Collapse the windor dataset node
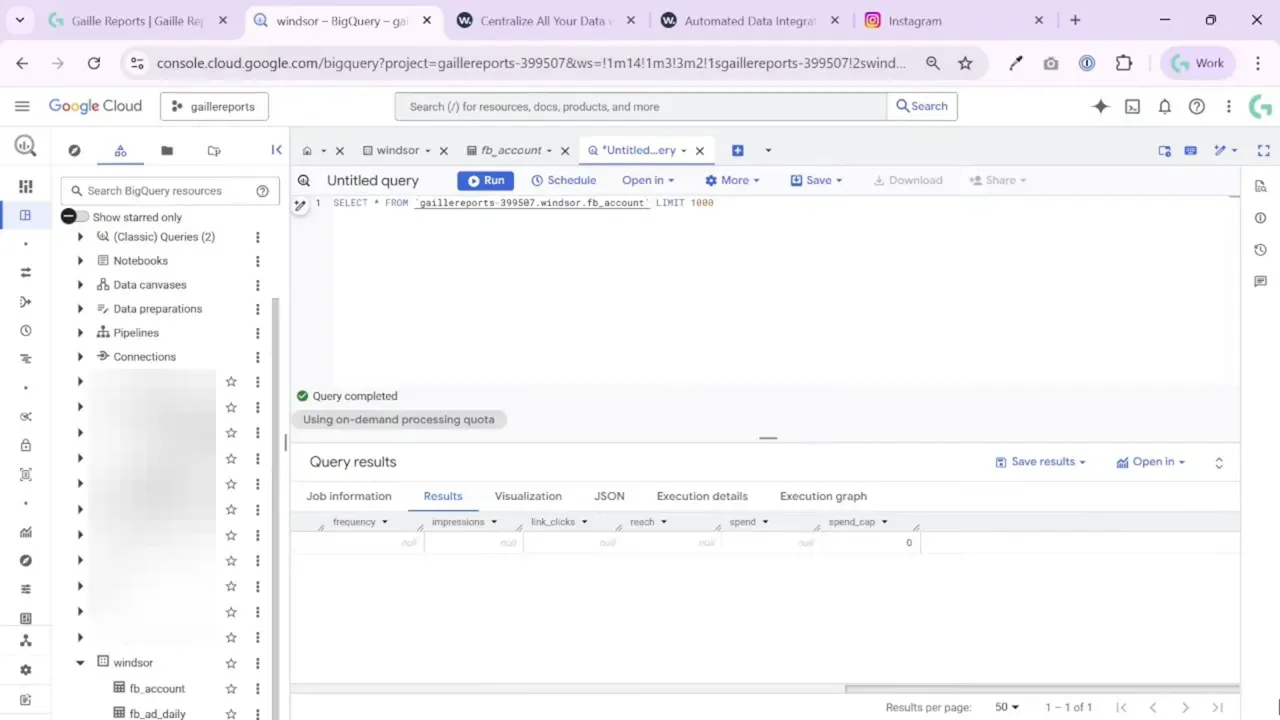Viewport: 1280px width, 720px height. (x=80, y=663)
